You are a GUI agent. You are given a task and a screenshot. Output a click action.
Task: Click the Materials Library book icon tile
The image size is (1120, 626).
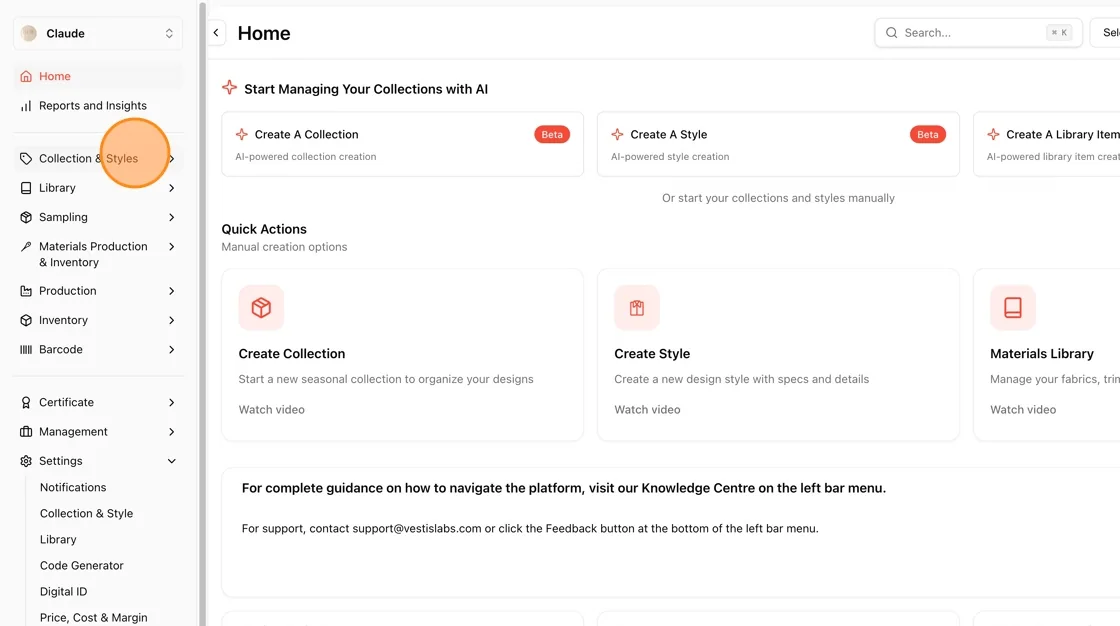(1013, 307)
